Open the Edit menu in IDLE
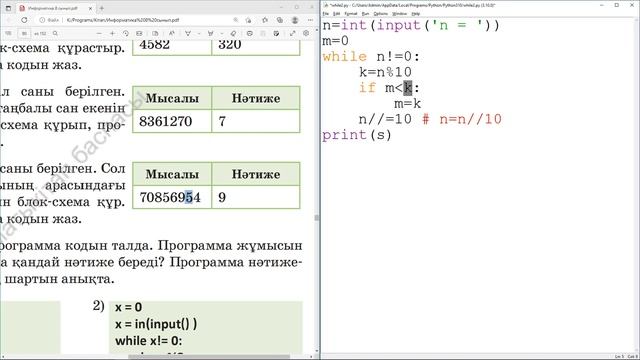This screenshot has width=640, height=360. point(337,14)
